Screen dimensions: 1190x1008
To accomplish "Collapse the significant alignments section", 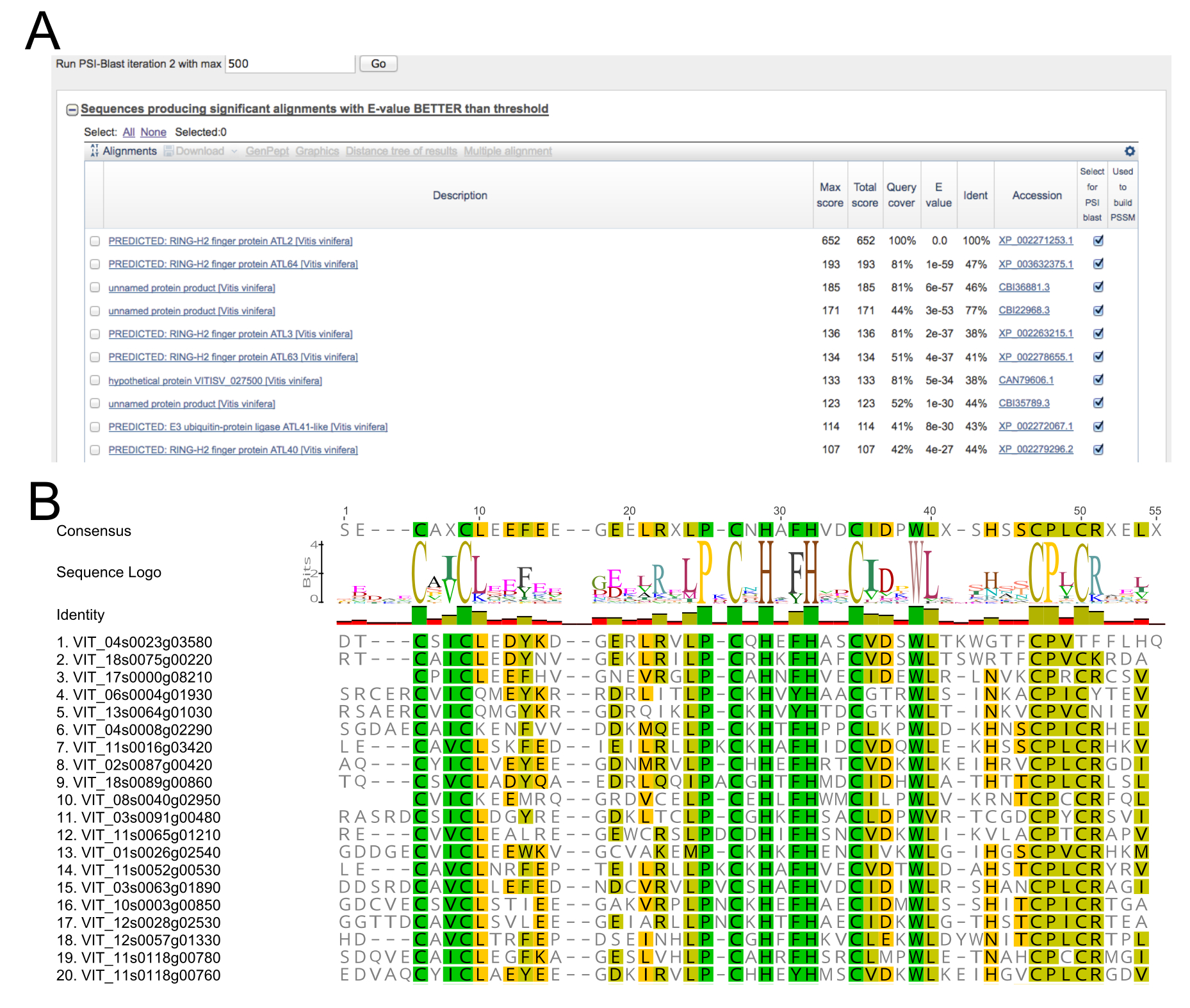I will (72, 110).
